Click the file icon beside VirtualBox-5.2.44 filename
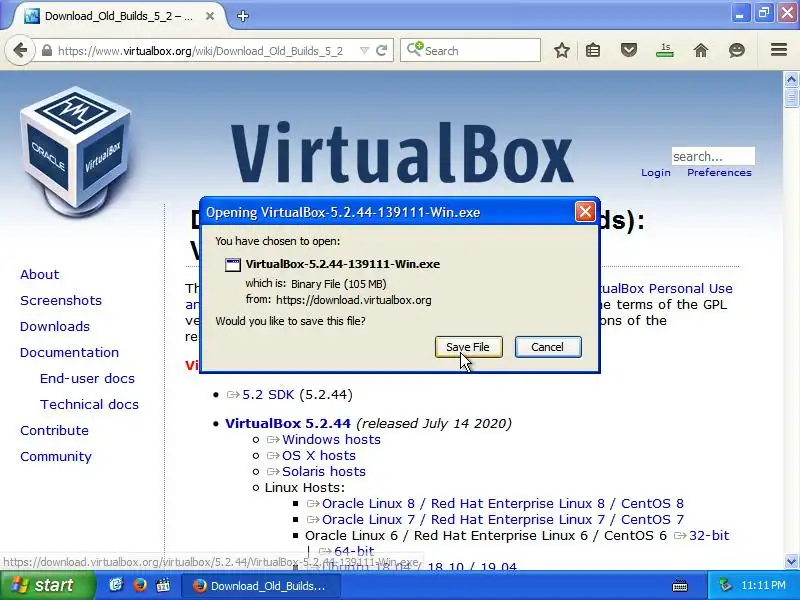Viewport: 800px width, 600px height. 233,264
